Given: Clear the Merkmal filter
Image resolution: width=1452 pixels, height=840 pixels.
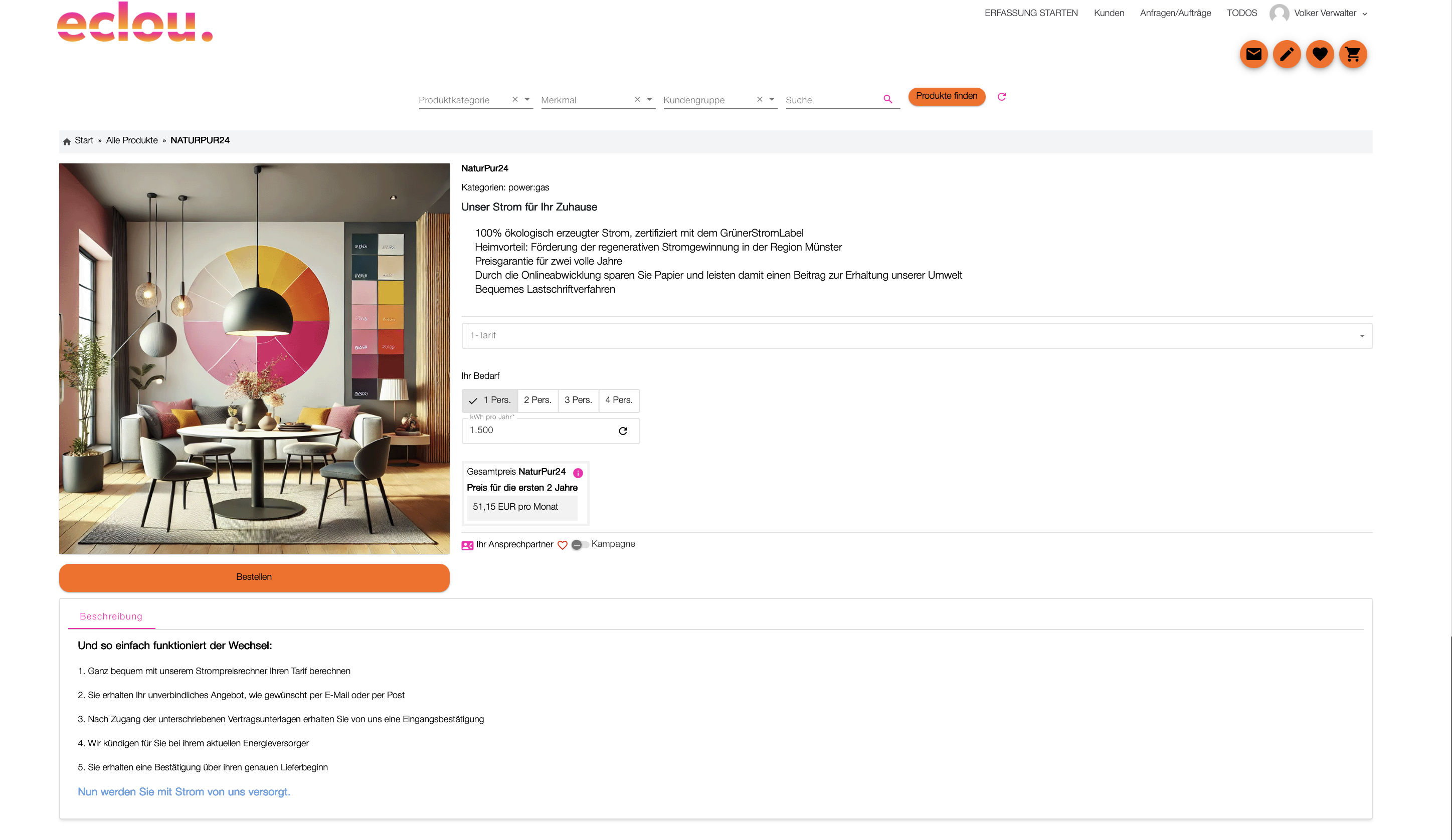Looking at the screenshot, I should (637, 100).
